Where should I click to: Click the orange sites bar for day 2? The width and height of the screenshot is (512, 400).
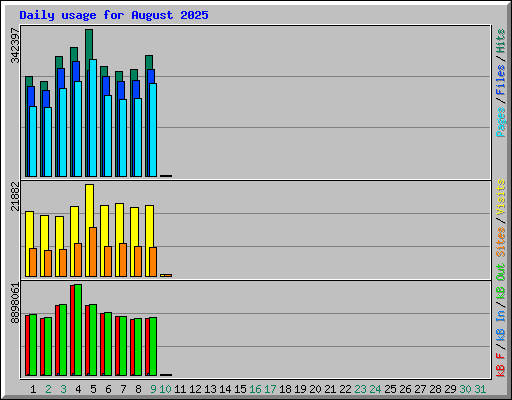click(x=48, y=263)
